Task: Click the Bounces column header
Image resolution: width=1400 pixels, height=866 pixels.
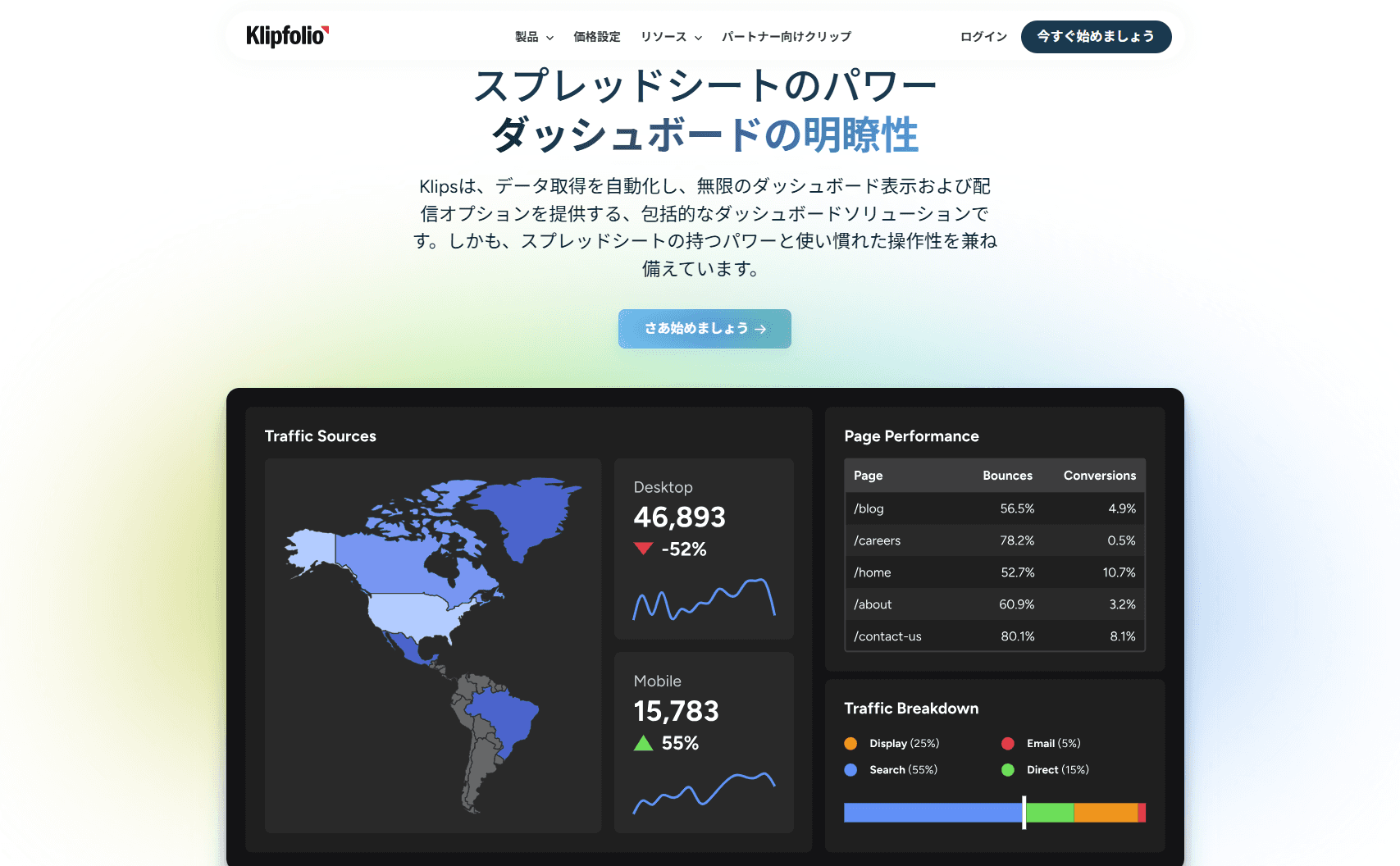Action: point(1007,476)
